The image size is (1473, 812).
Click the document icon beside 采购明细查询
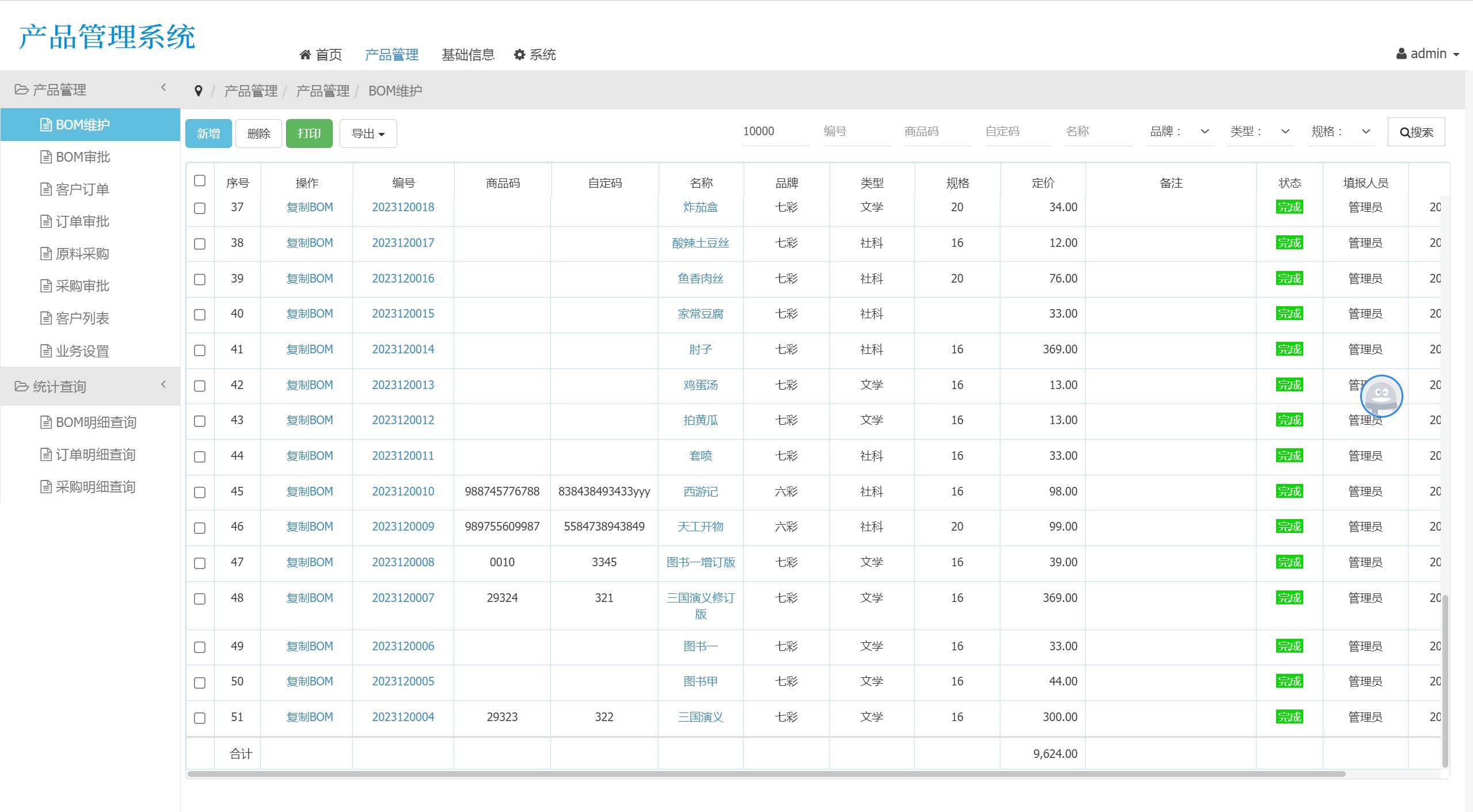point(46,487)
